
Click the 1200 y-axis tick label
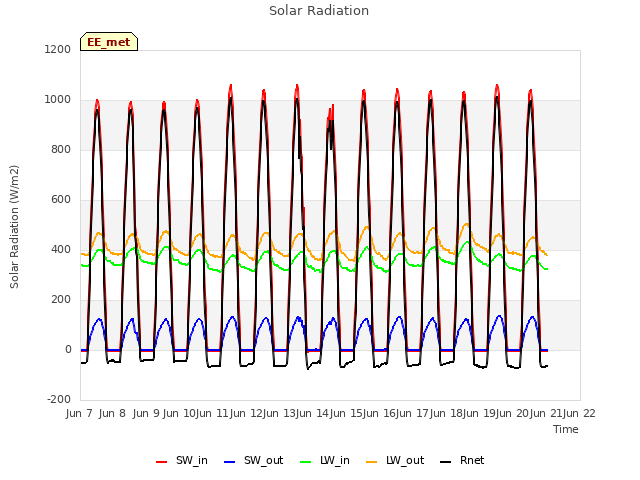(58, 49)
